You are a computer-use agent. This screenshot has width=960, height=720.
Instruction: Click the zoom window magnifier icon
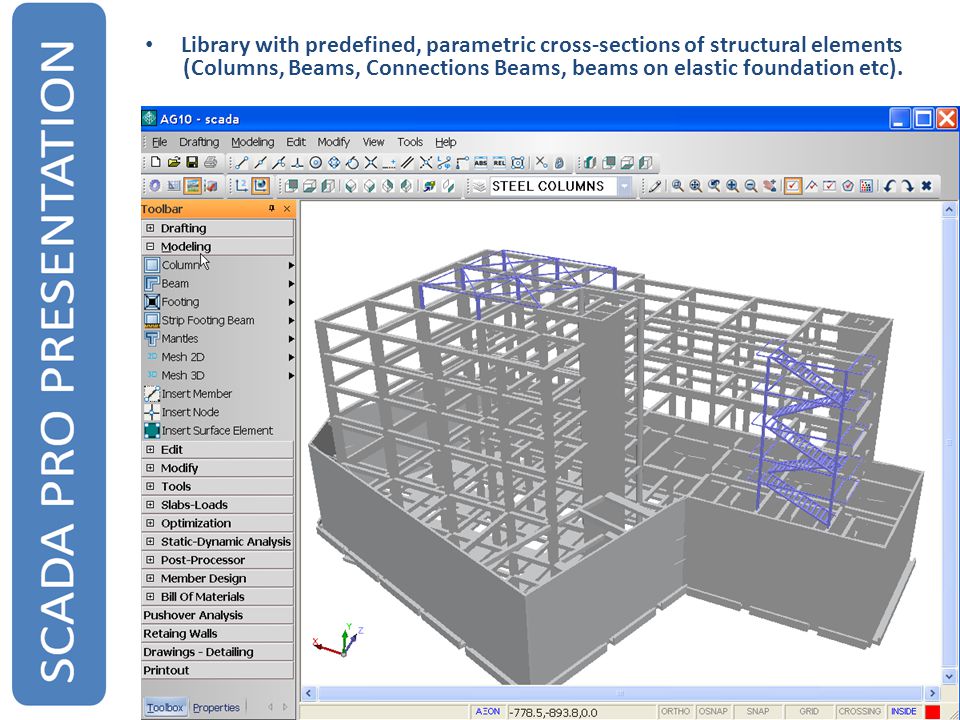pyautogui.click(x=678, y=186)
